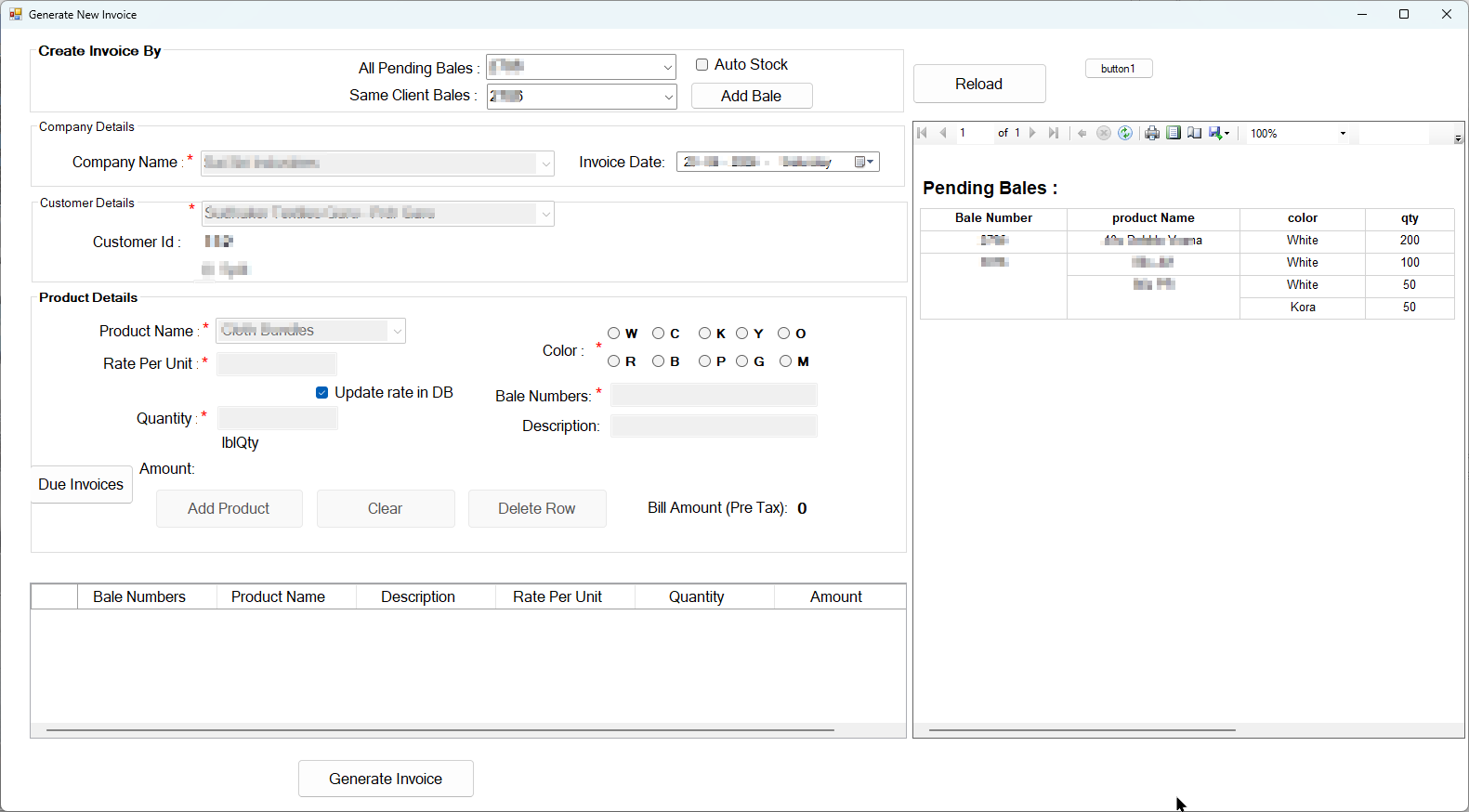Open the 100% zoom level dropdown
This screenshot has height=812, width=1469.
1343,133
